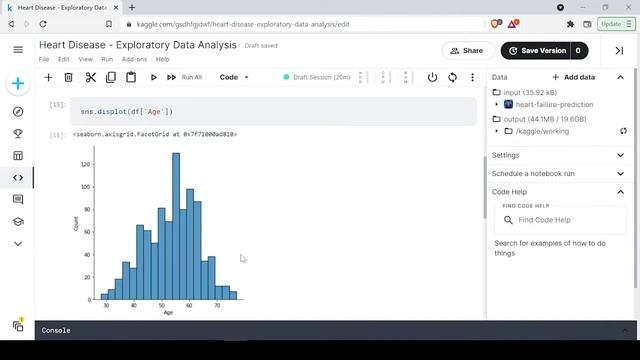Image resolution: width=640 pixels, height=360 pixels.
Task: Copy the cell with copy icon
Action: (x=111, y=77)
